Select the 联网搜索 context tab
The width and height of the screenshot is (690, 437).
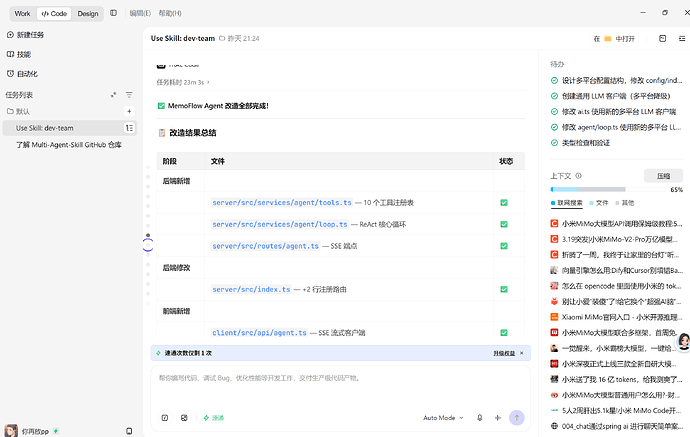(x=567, y=203)
